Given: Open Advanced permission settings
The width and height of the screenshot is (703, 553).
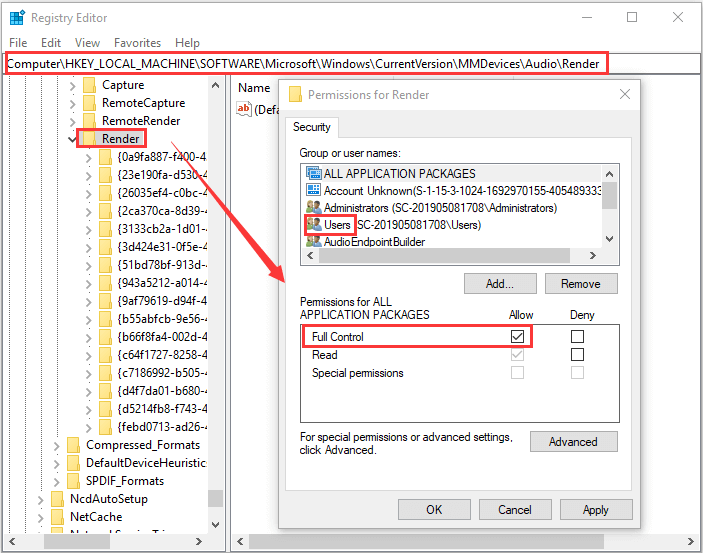Looking at the screenshot, I should (x=573, y=442).
